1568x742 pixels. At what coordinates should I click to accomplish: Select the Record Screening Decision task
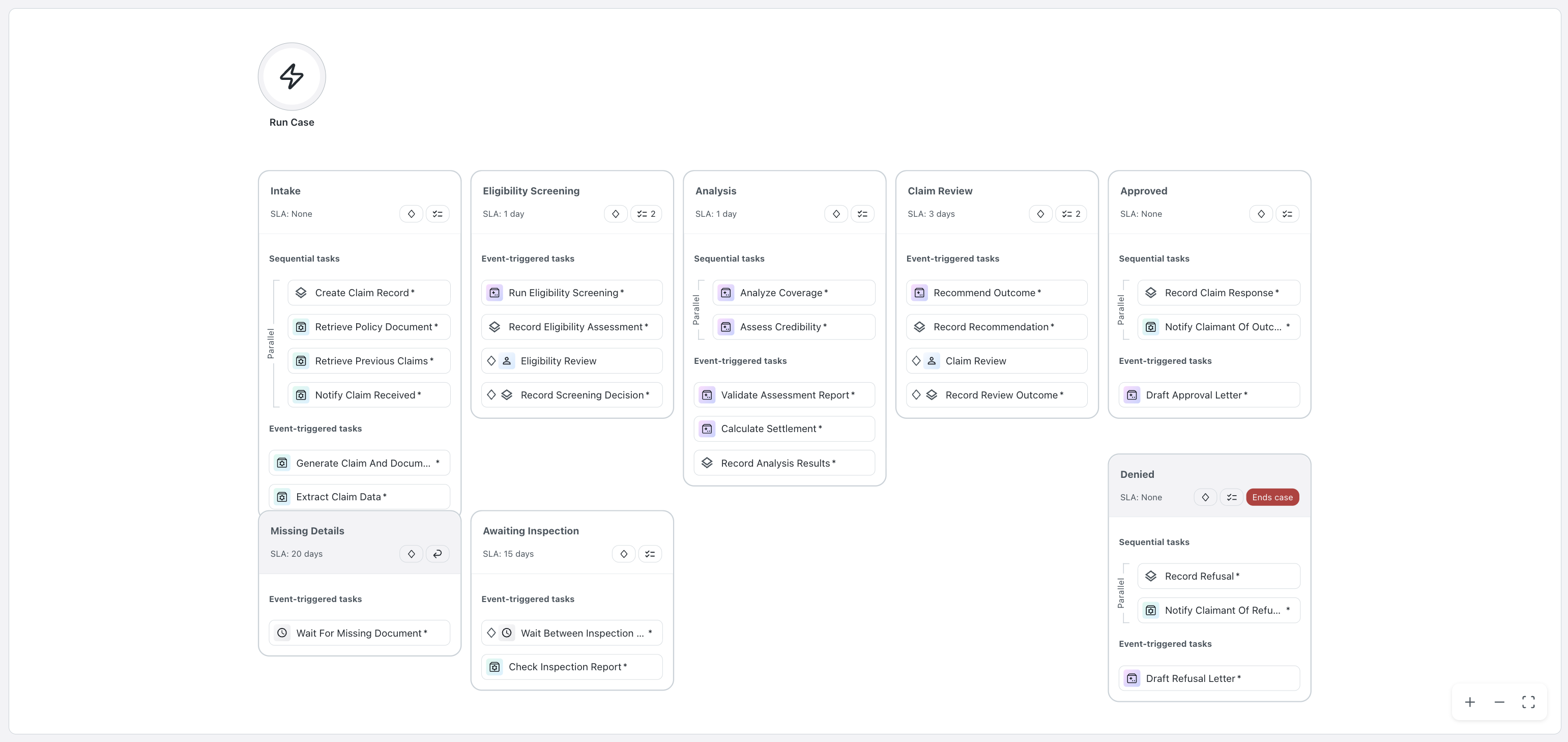click(x=571, y=395)
